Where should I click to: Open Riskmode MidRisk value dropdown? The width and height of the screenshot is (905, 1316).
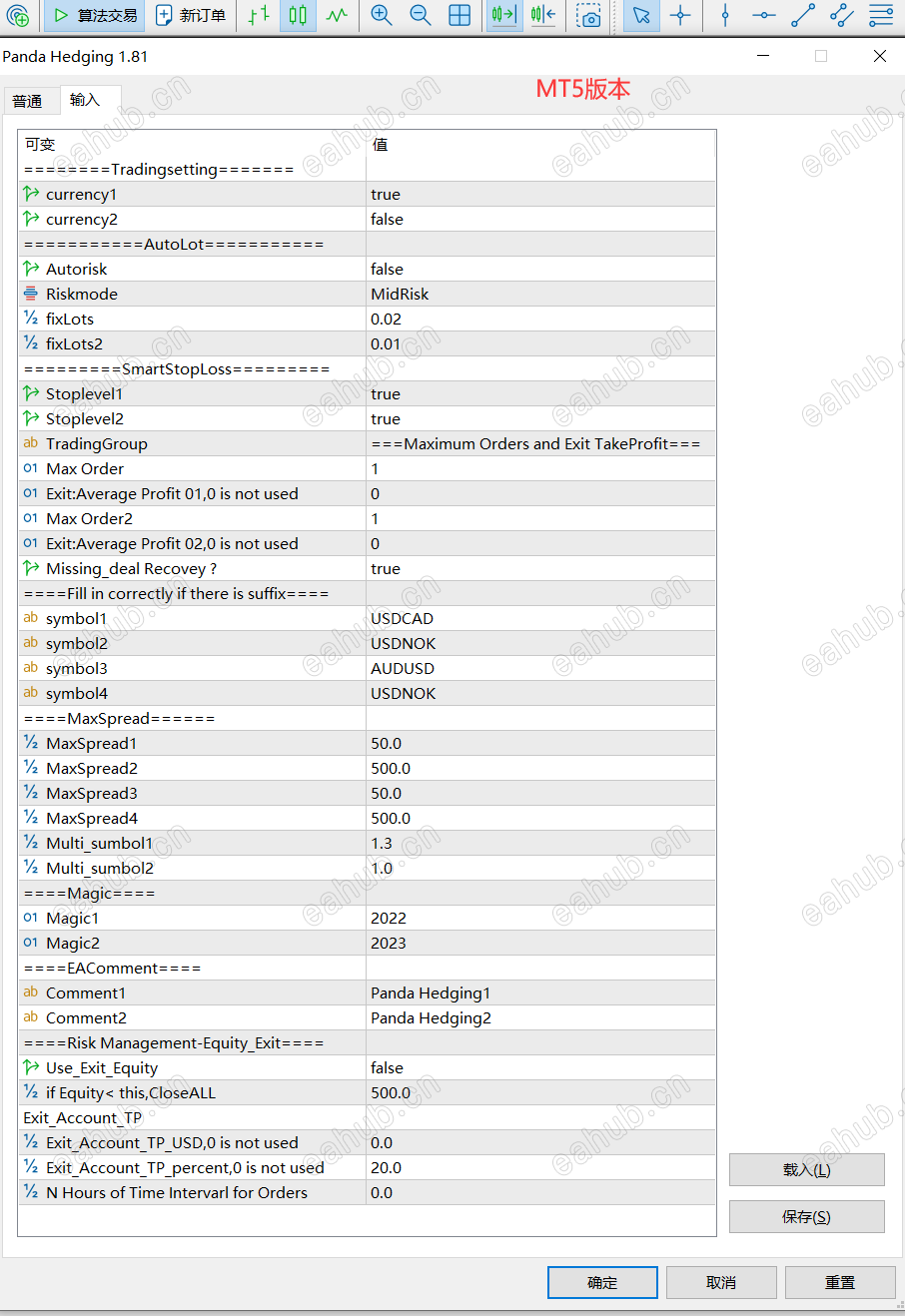(540, 295)
